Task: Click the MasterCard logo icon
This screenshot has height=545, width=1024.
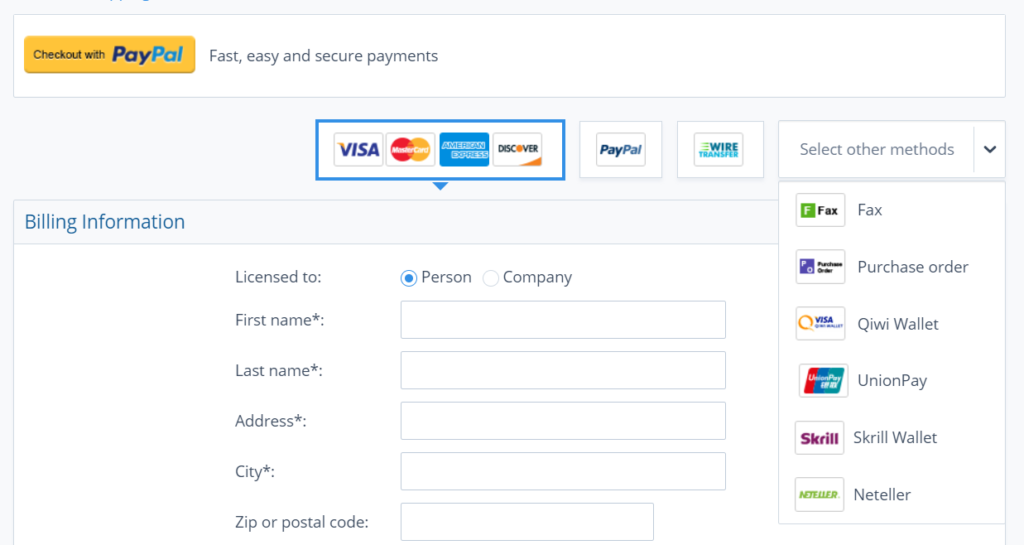Action: [410, 149]
